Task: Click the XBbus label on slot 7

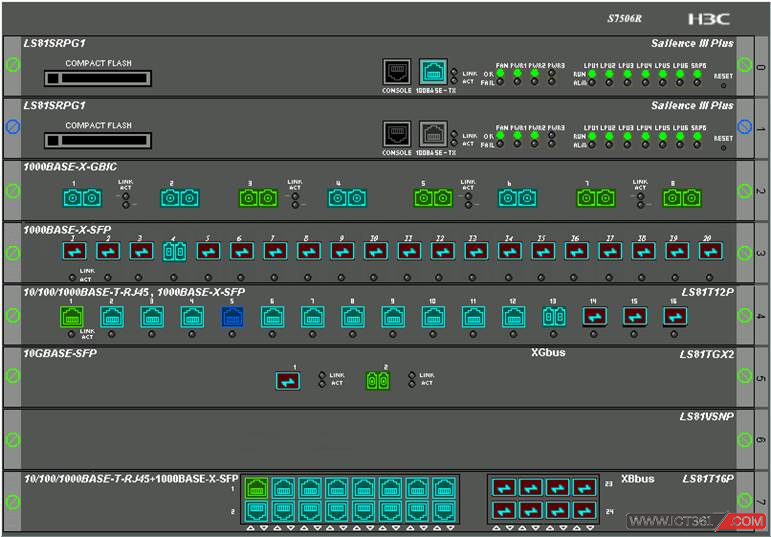Action: point(638,478)
